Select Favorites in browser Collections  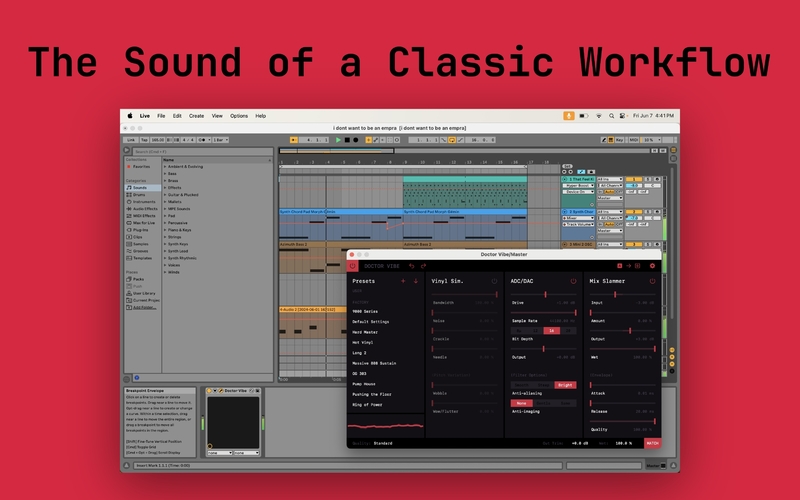point(139,167)
